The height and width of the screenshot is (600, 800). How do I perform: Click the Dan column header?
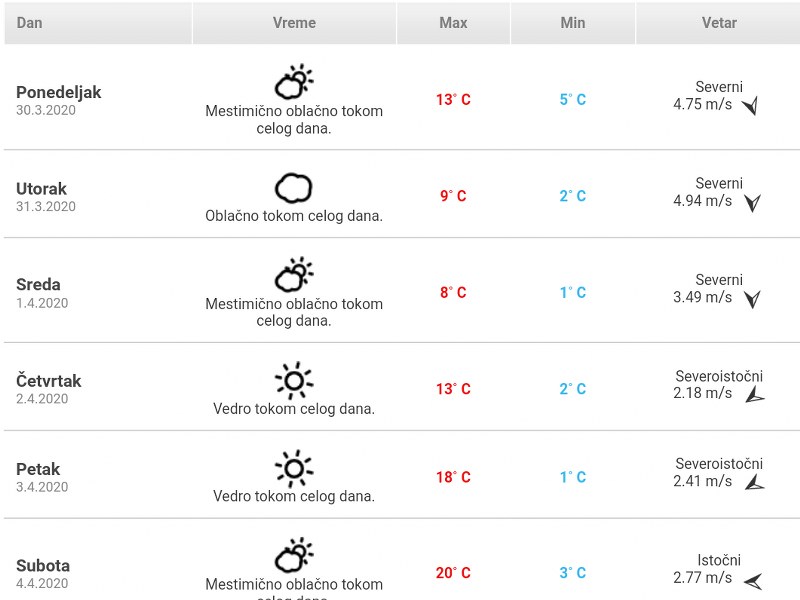point(28,23)
